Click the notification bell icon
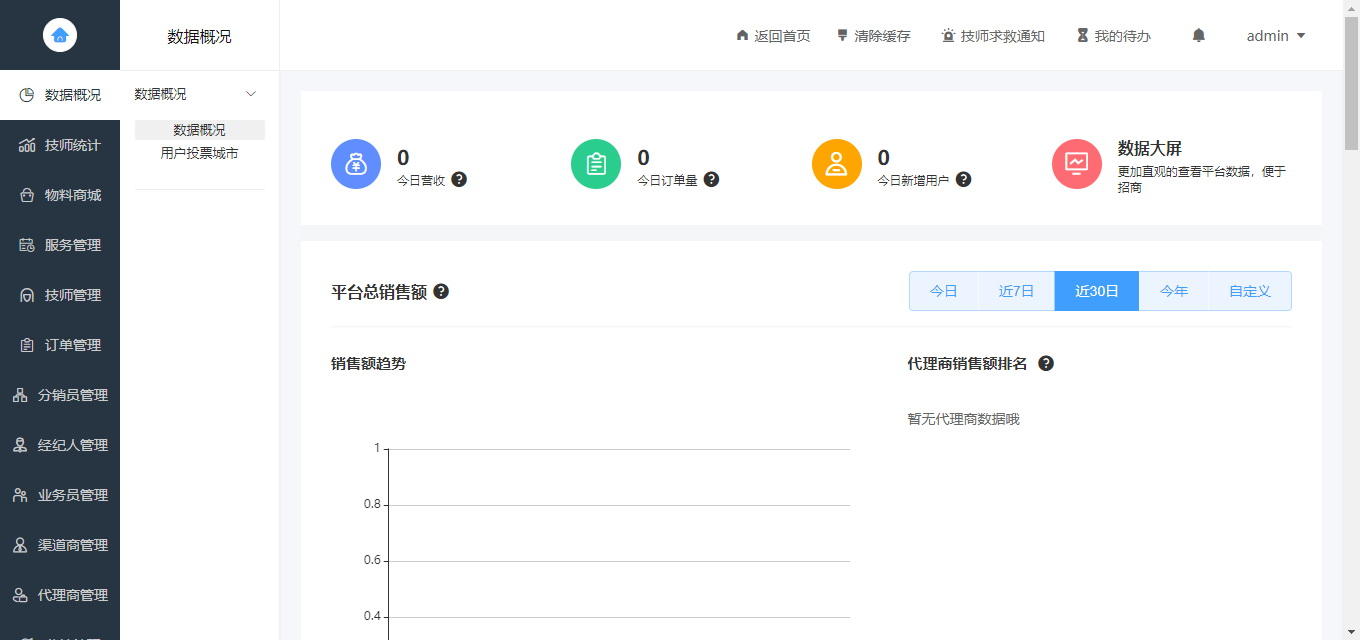The image size is (1360, 640). [1199, 35]
